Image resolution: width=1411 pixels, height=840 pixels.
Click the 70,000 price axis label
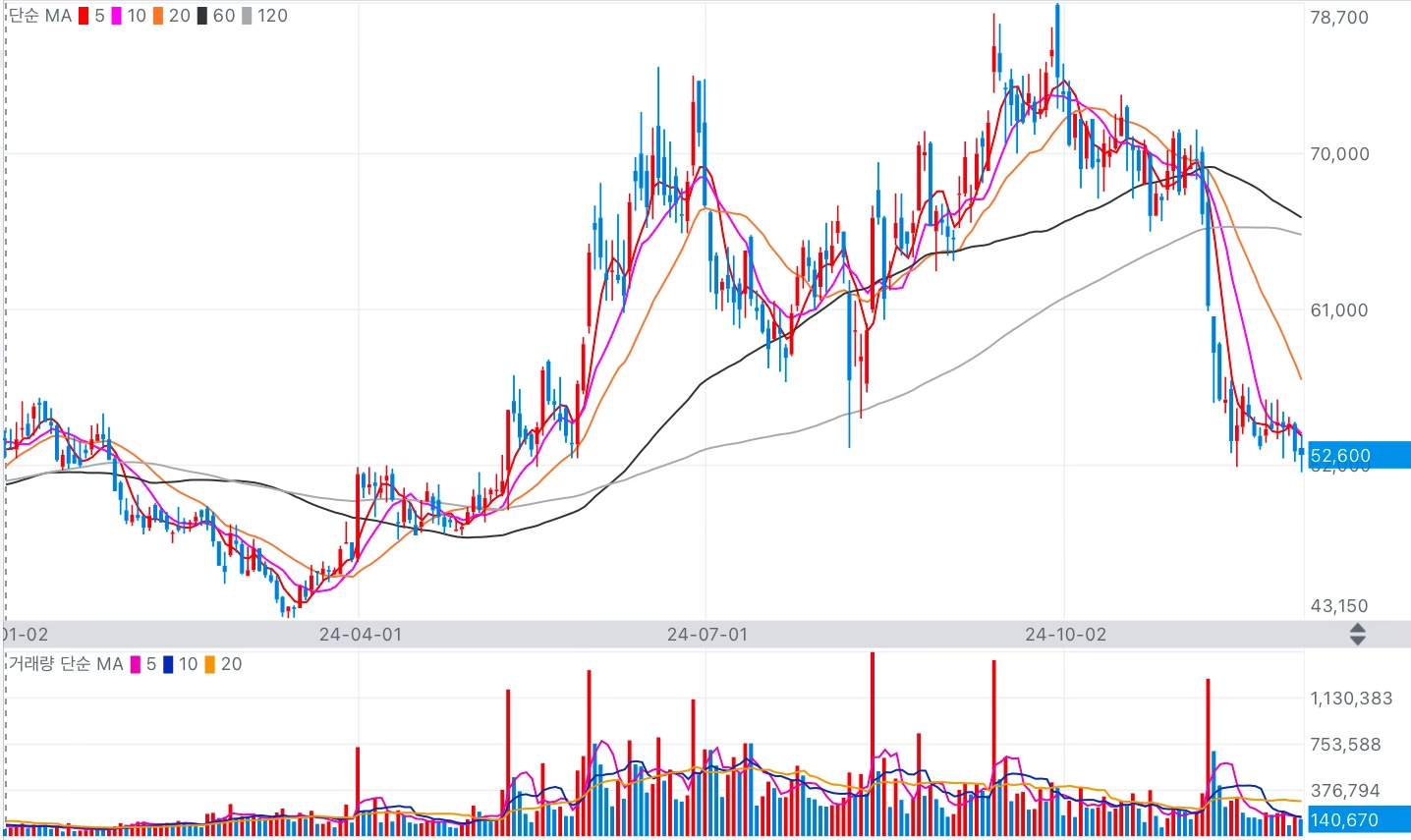1339,154
